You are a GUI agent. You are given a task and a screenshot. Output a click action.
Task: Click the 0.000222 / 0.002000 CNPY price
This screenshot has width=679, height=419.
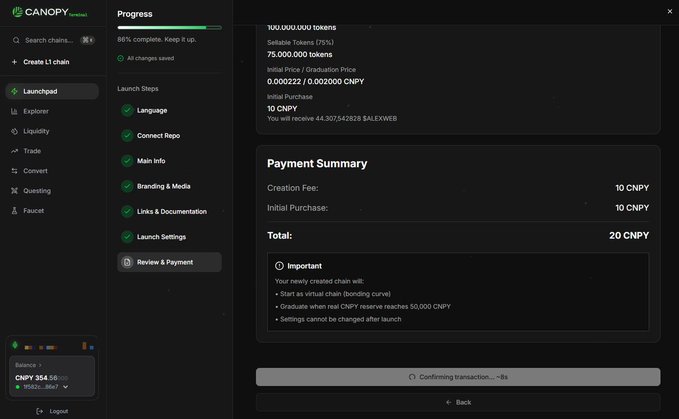click(x=315, y=81)
